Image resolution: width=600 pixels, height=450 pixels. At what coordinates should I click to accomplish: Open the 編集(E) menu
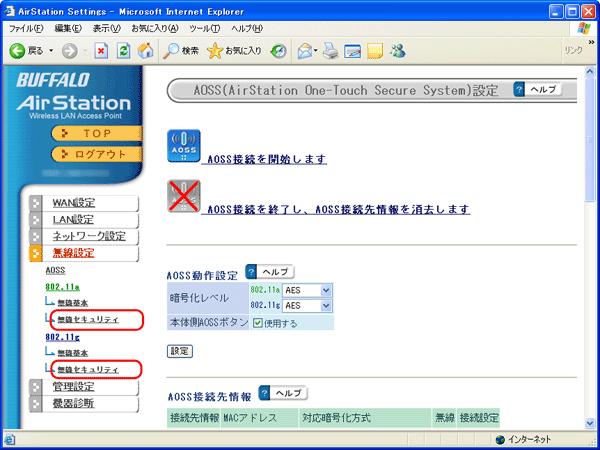point(68,29)
